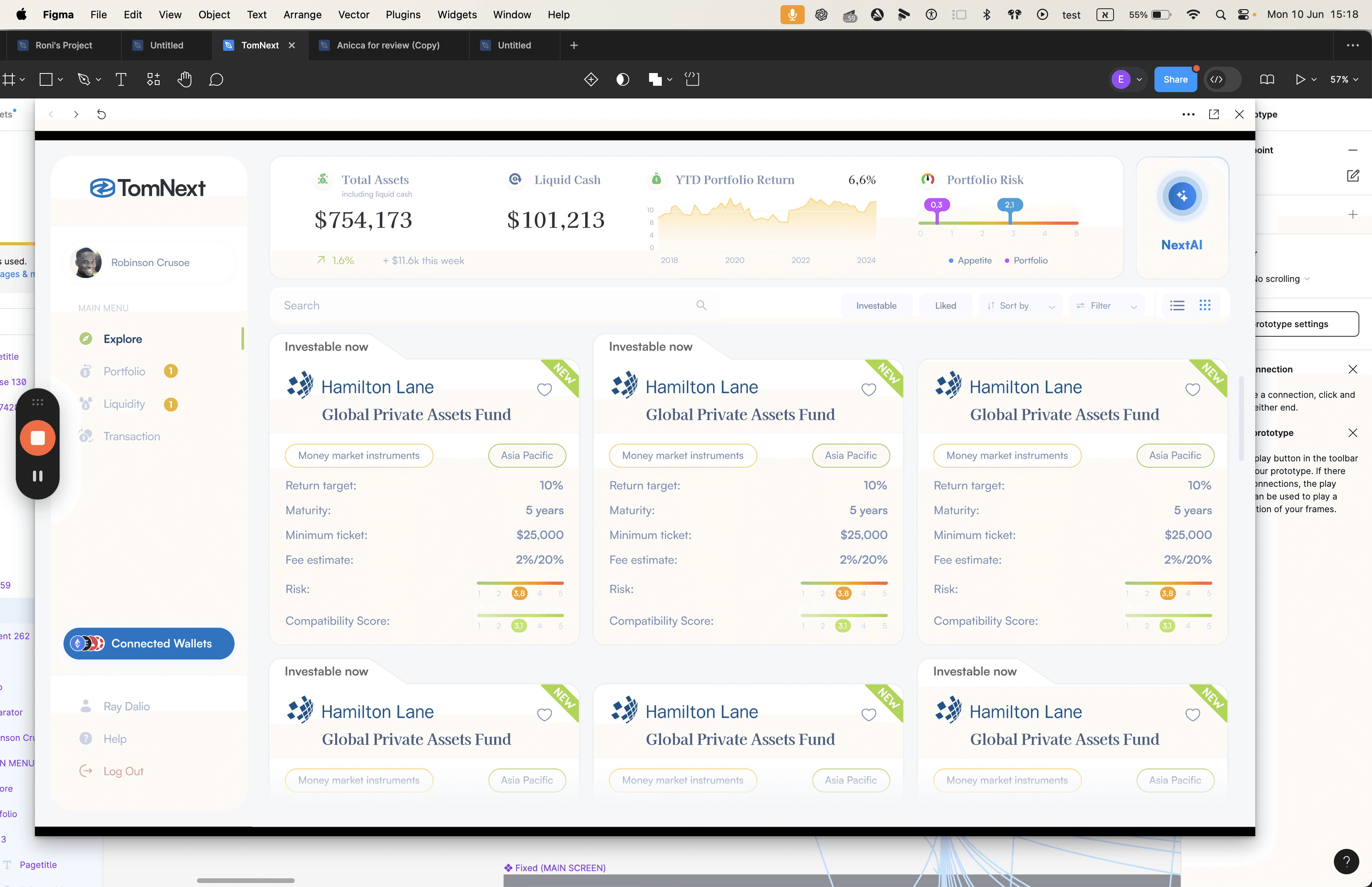1372x887 pixels.
Task: Expand the Frame tool options chevron
Action: [23, 79]
